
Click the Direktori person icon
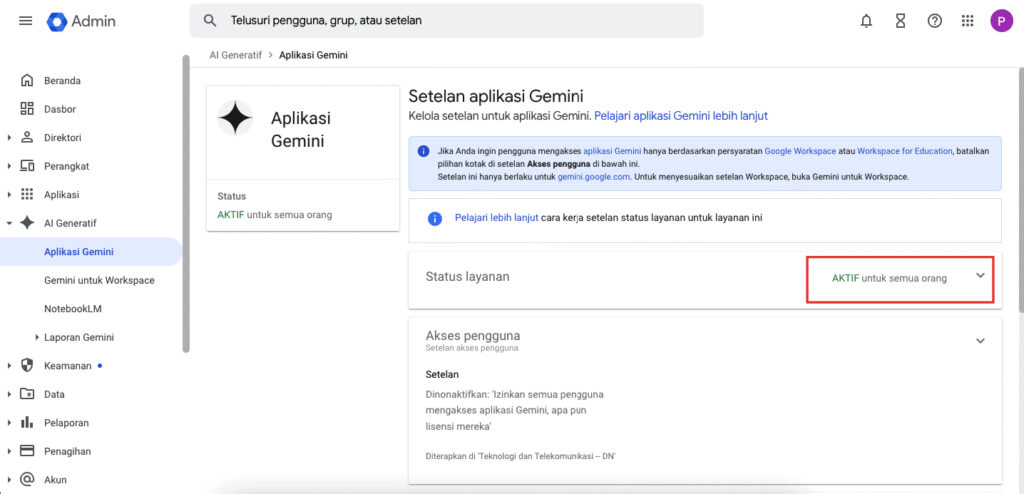point(27,137)
